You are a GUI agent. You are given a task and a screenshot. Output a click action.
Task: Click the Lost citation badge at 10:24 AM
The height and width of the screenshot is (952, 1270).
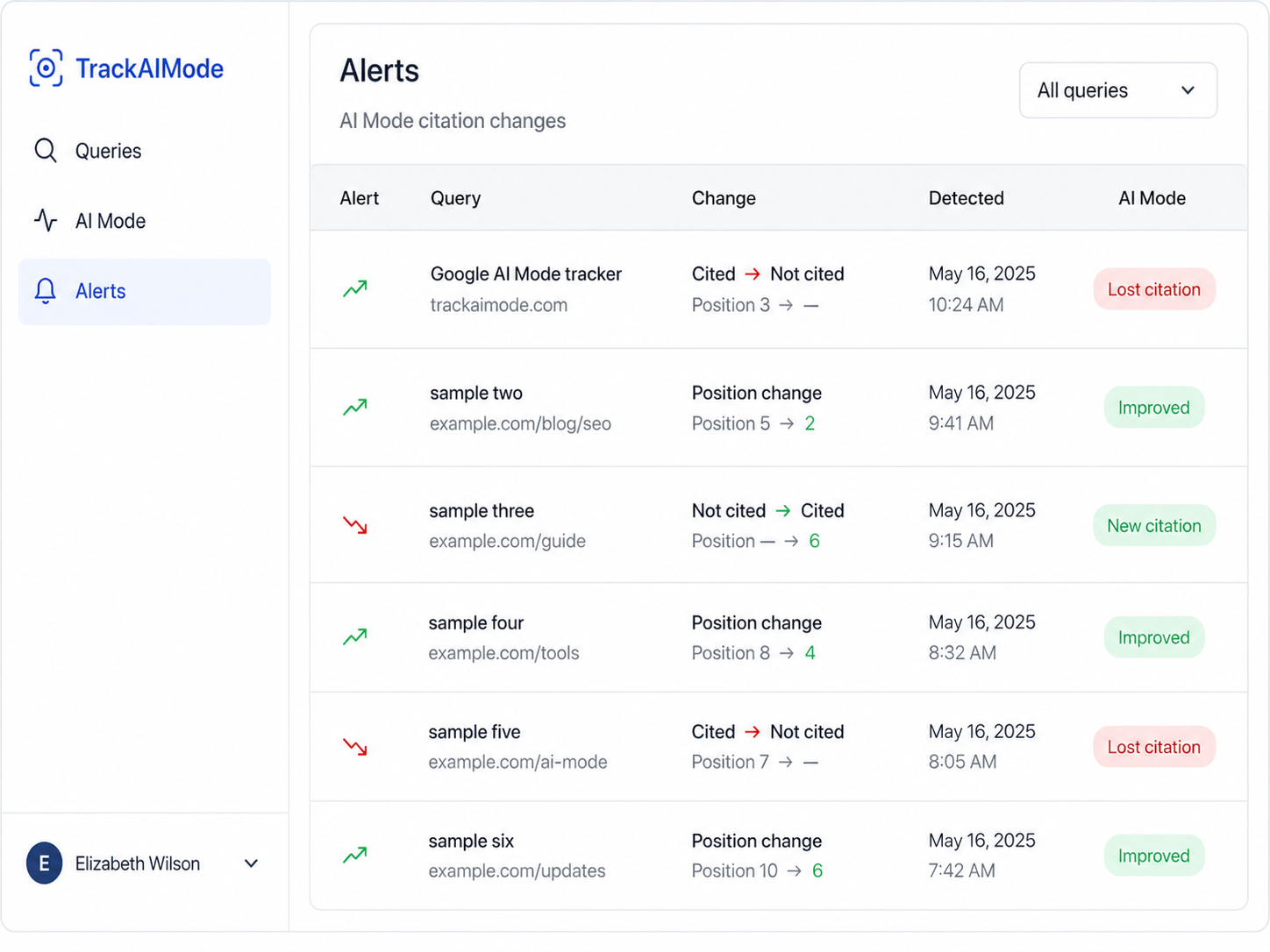pyautogui.click(x=1154, y=289)
